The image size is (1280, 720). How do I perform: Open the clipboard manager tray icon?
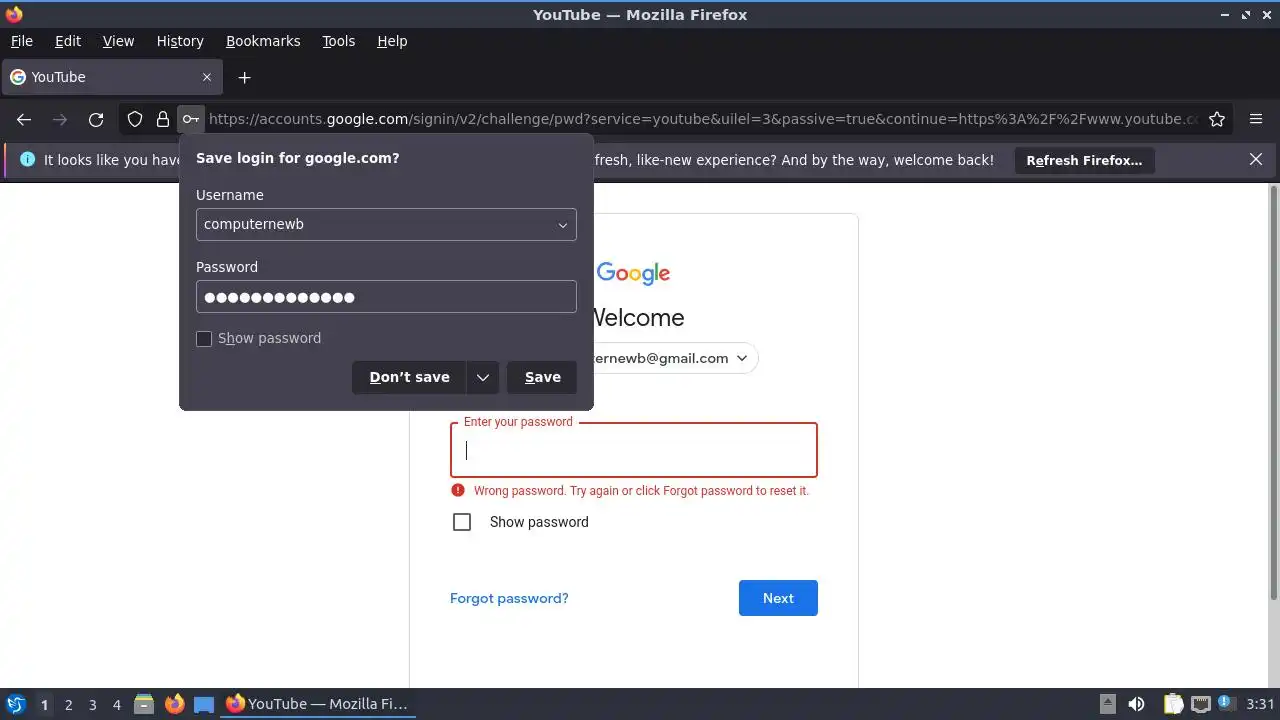(1173, 704)
